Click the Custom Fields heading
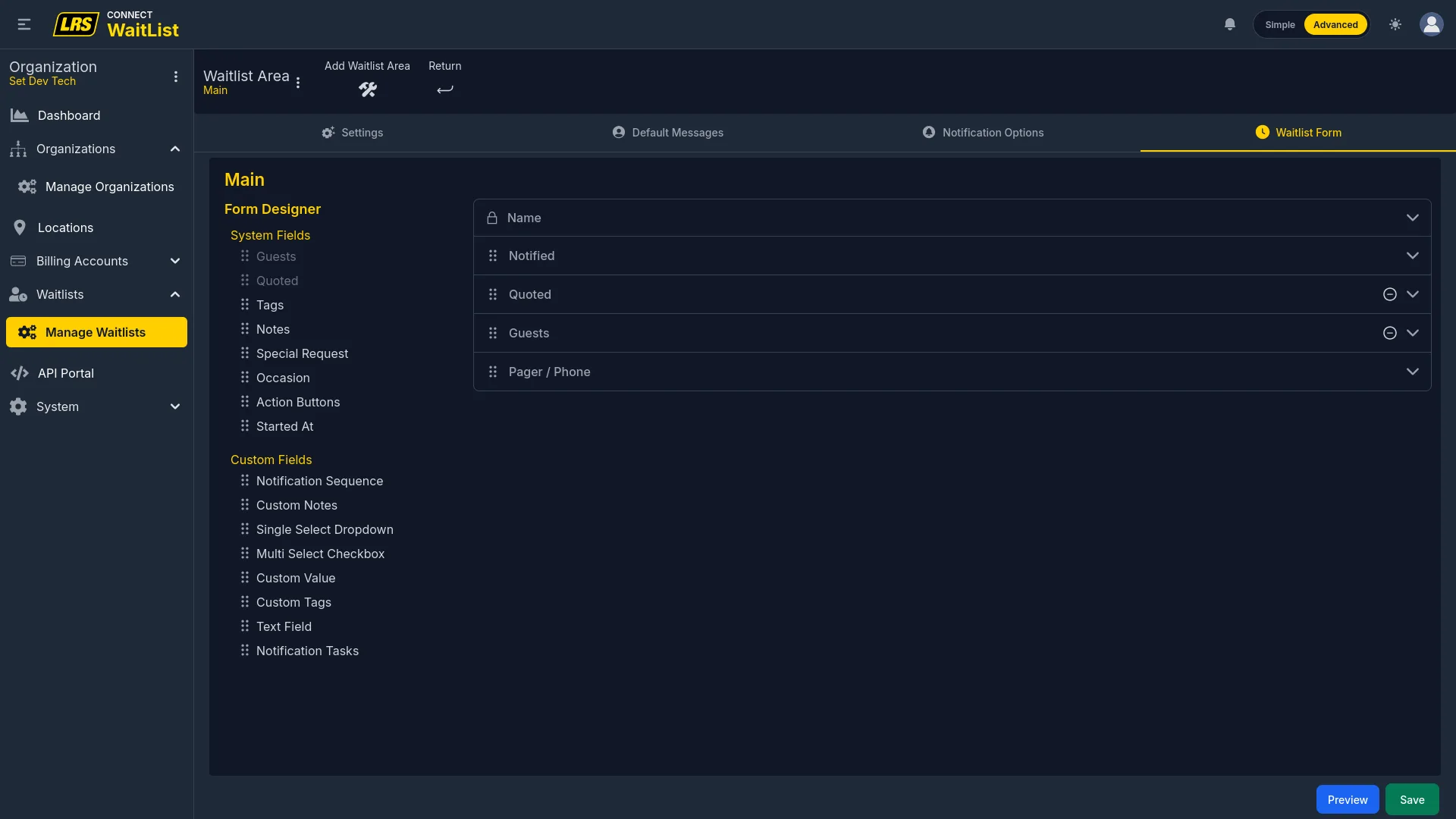The image size is (1456, 819). pyautogui.click(x=271, y=460)
